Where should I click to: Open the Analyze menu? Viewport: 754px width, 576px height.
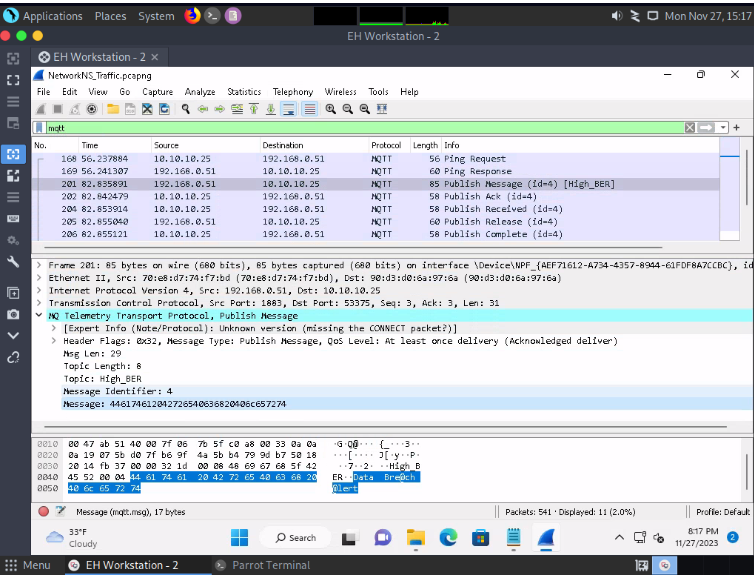(x=200, y=92)
